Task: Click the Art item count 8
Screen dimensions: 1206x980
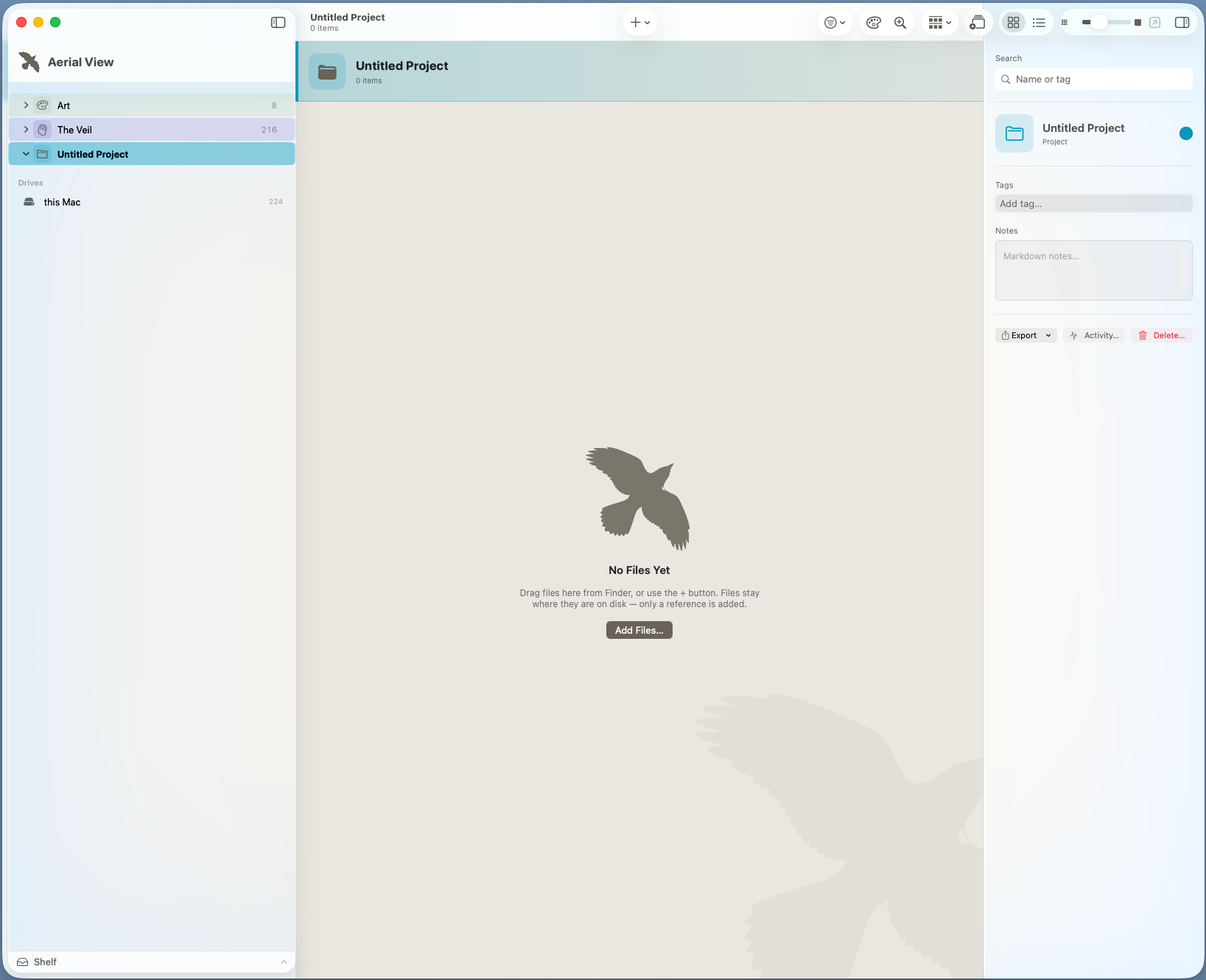Action: 274,105
